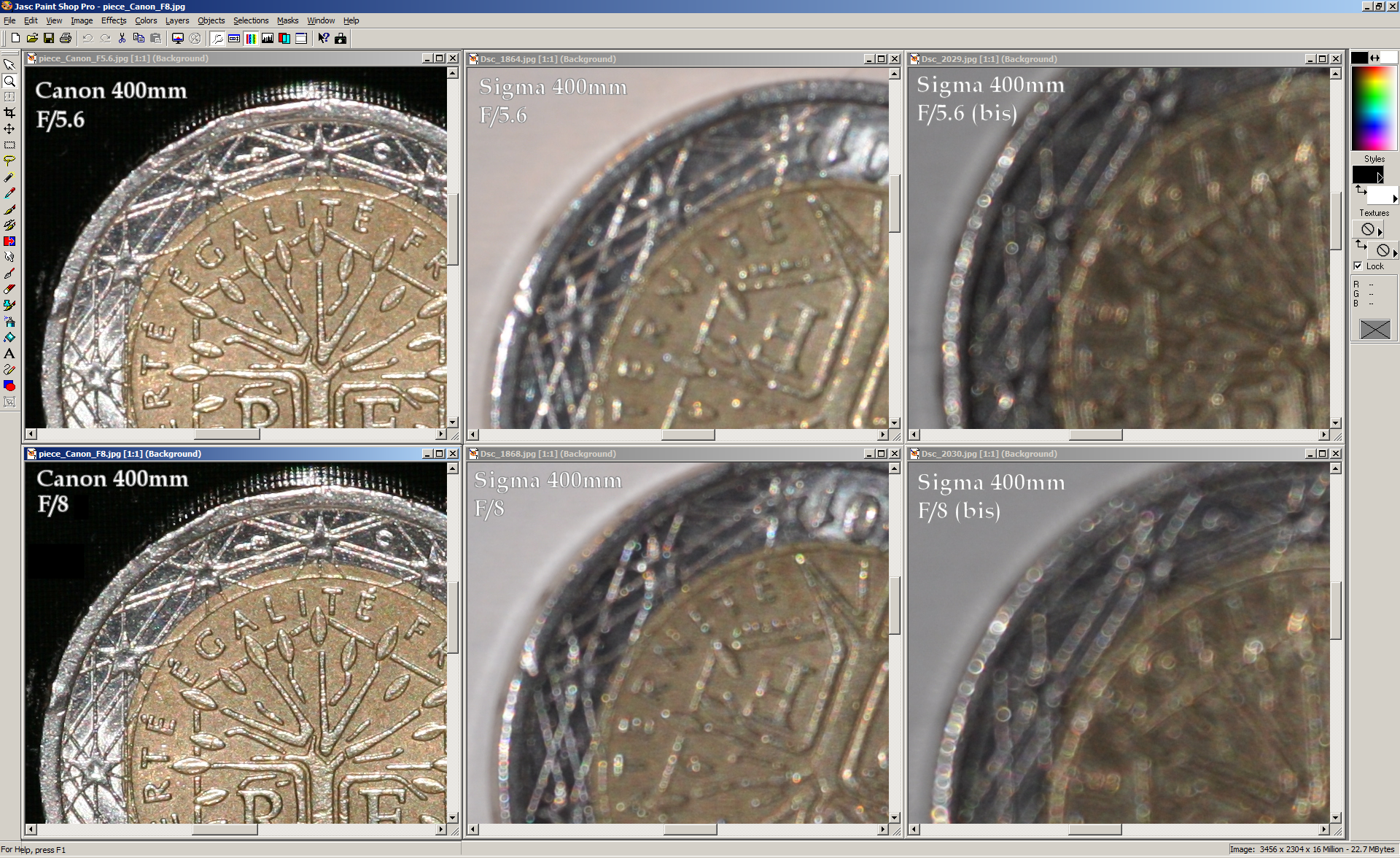Click the Full Screen Preview monitor icon
1400x858 pixels.
click(x=177, y=38)
